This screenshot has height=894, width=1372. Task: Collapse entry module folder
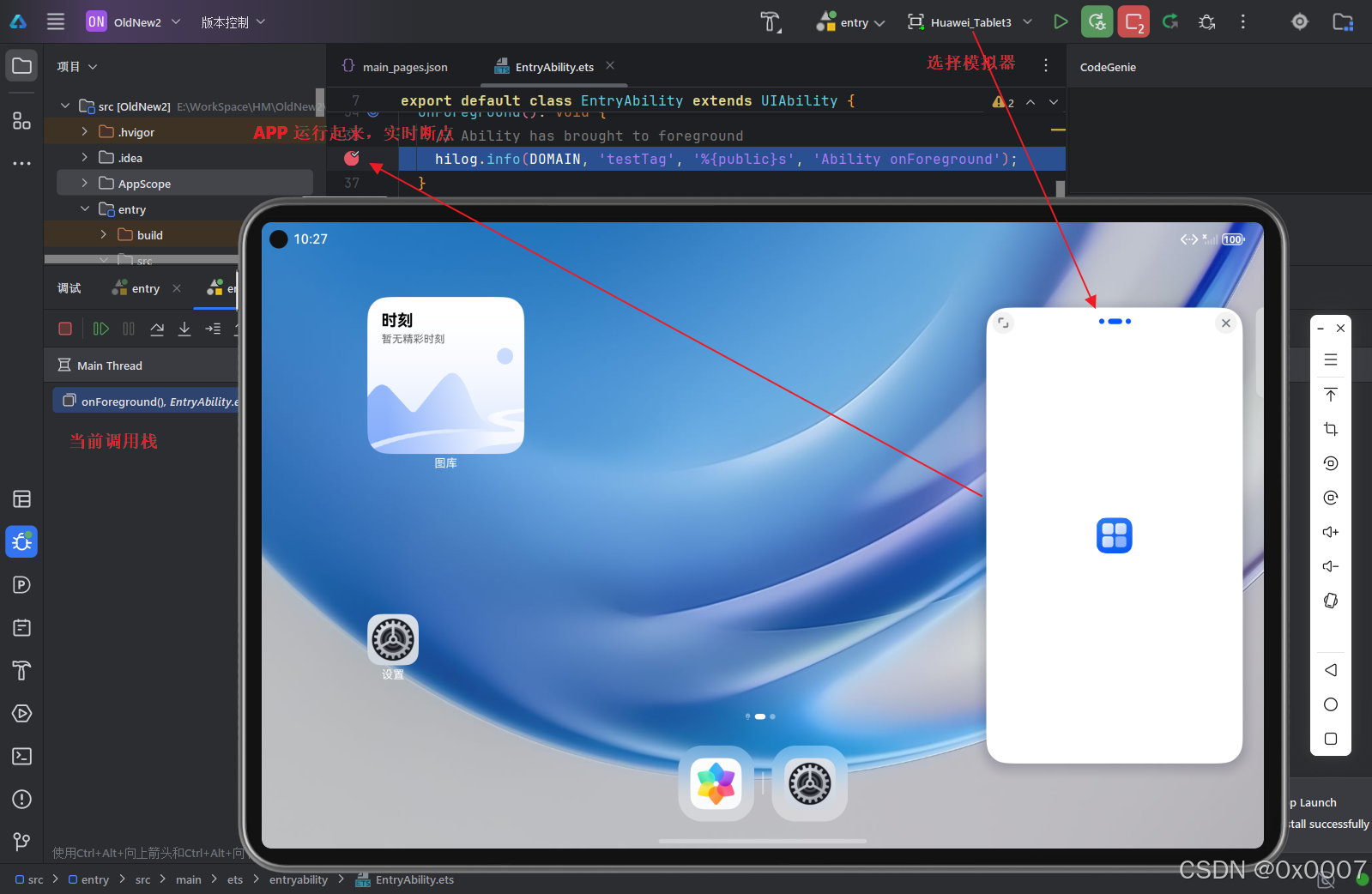(84, 208)
